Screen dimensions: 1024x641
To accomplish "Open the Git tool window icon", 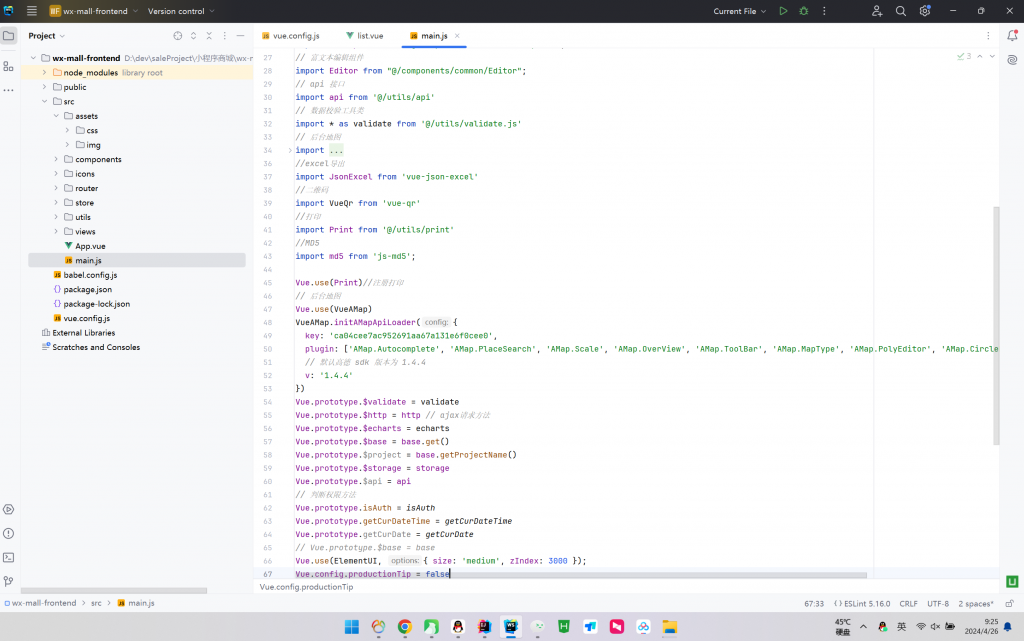I will (9, 581).
